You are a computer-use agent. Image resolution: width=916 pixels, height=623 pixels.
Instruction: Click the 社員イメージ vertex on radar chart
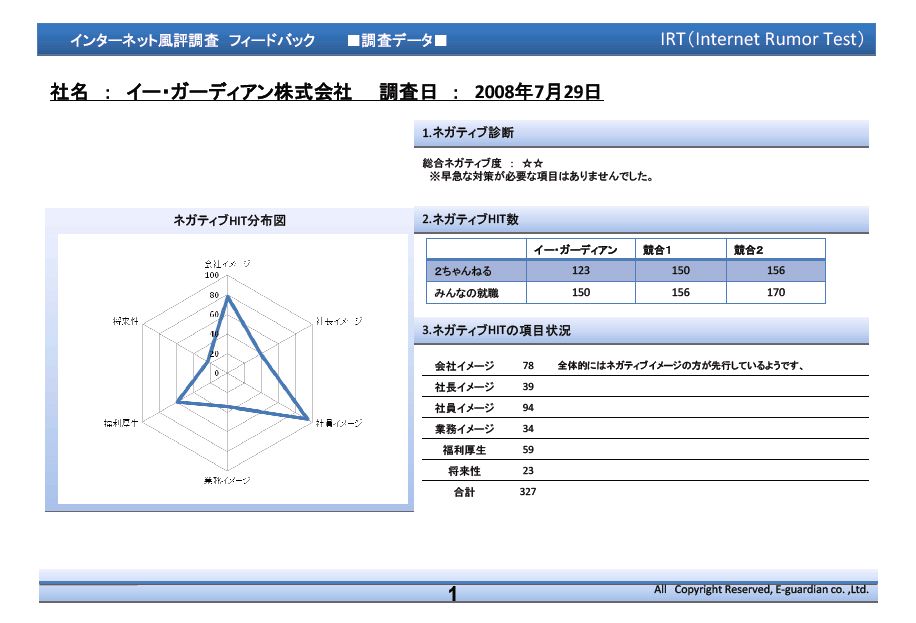(x=308, y=419)
